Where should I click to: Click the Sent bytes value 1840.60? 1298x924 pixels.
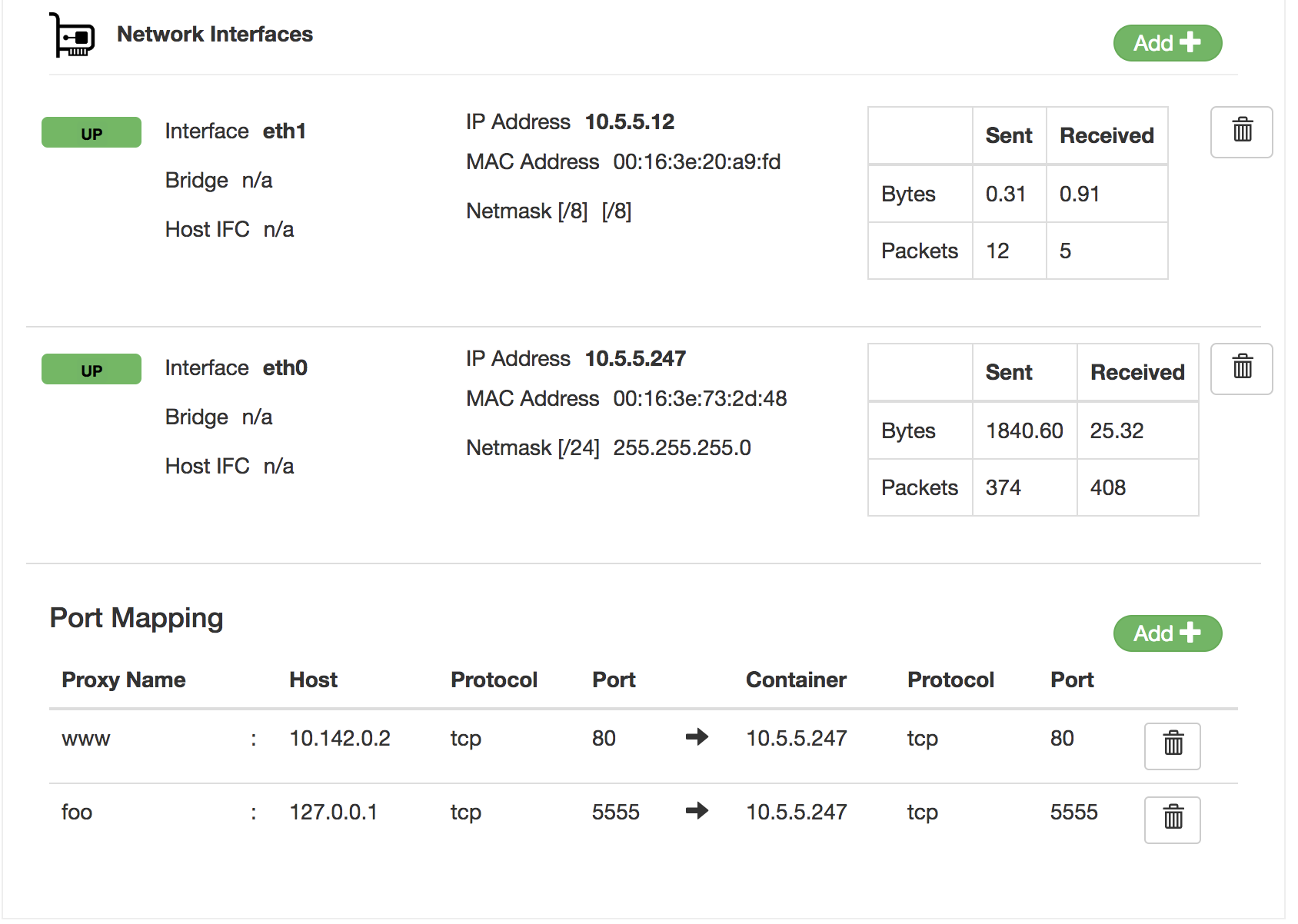pos(1024,431)
